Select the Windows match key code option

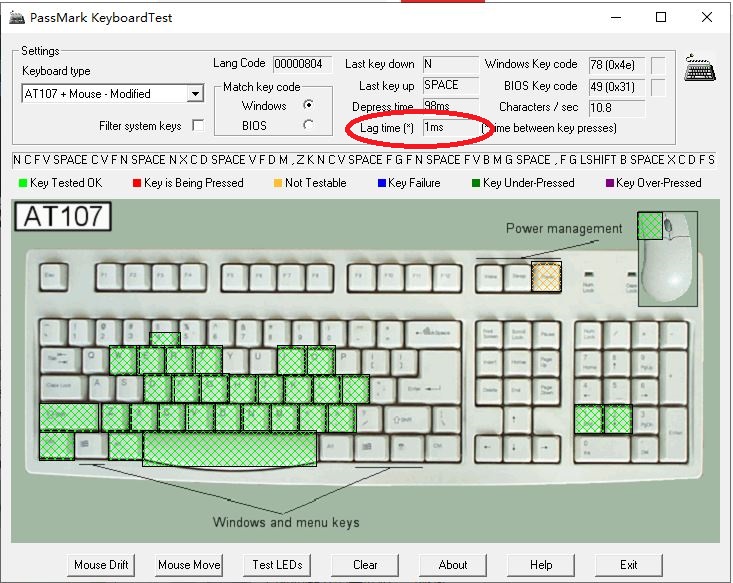[308, 105]
